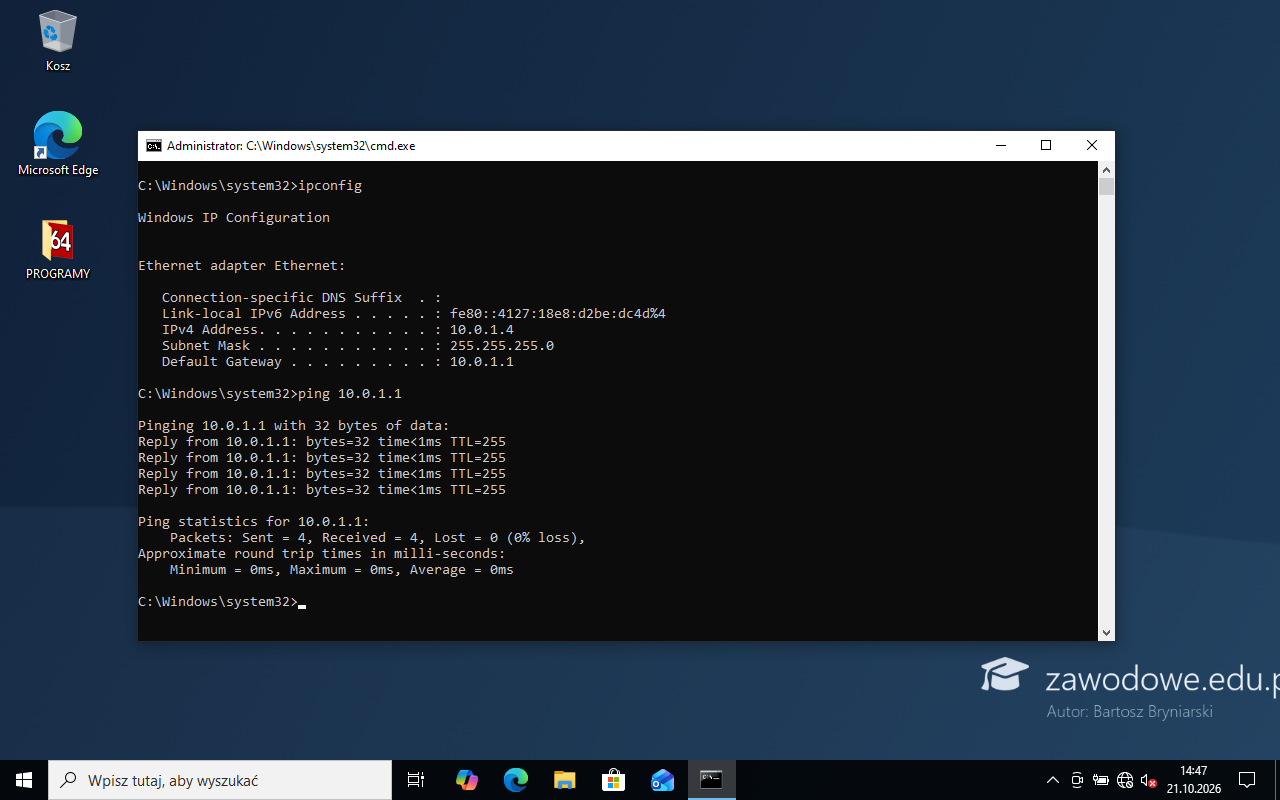Image resolution: width=1280 pixels, height=800 pixels.
Task: Click the 'ipconfig' command text
Action: pos(330,186)
